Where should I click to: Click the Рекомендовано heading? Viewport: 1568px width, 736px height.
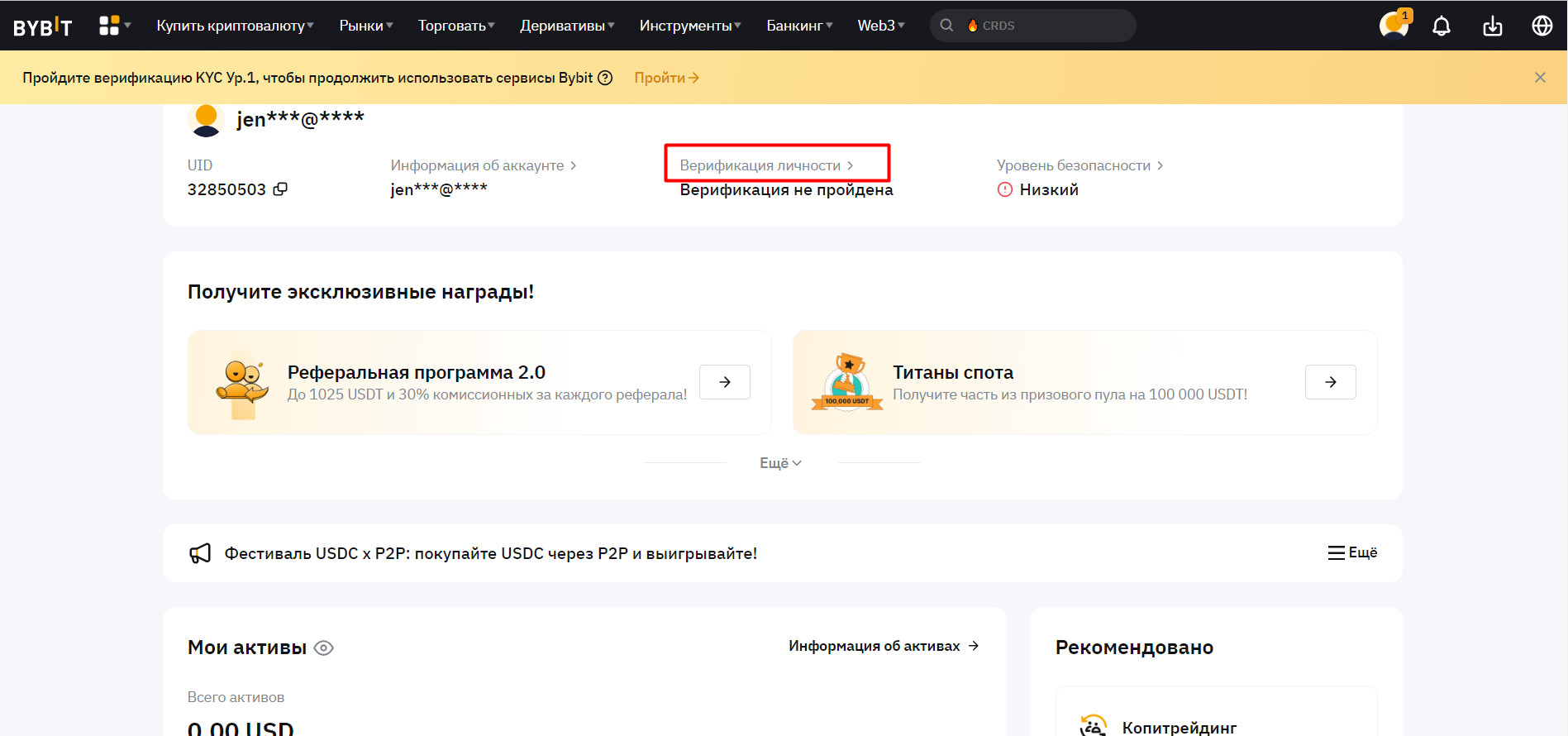click(x=1134, y=648)
